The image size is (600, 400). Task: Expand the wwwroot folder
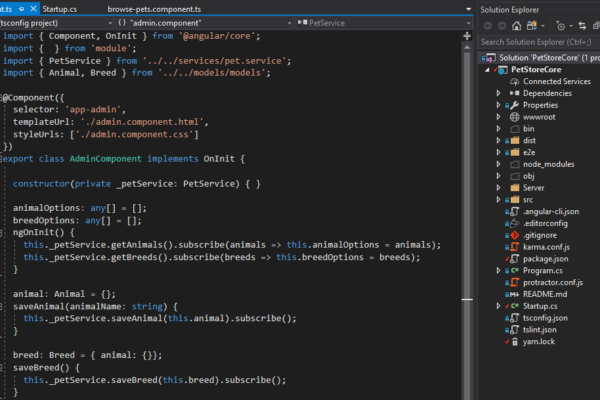pos(498,117)
